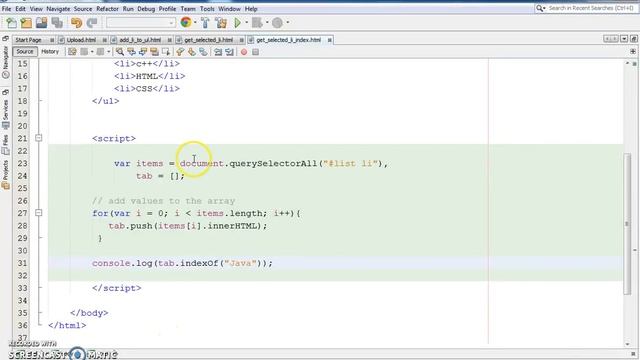Open the Run Project dropdown arrow
Image resolution: width=640 pixels, height=360 pixels.
[246, 22]
